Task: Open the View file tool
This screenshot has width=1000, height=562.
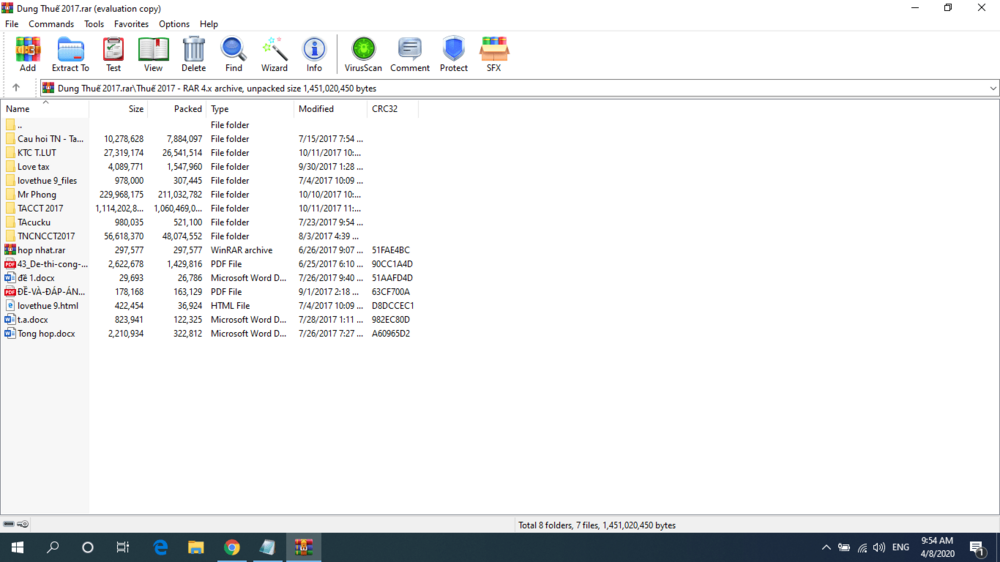Action: (153, 54)
